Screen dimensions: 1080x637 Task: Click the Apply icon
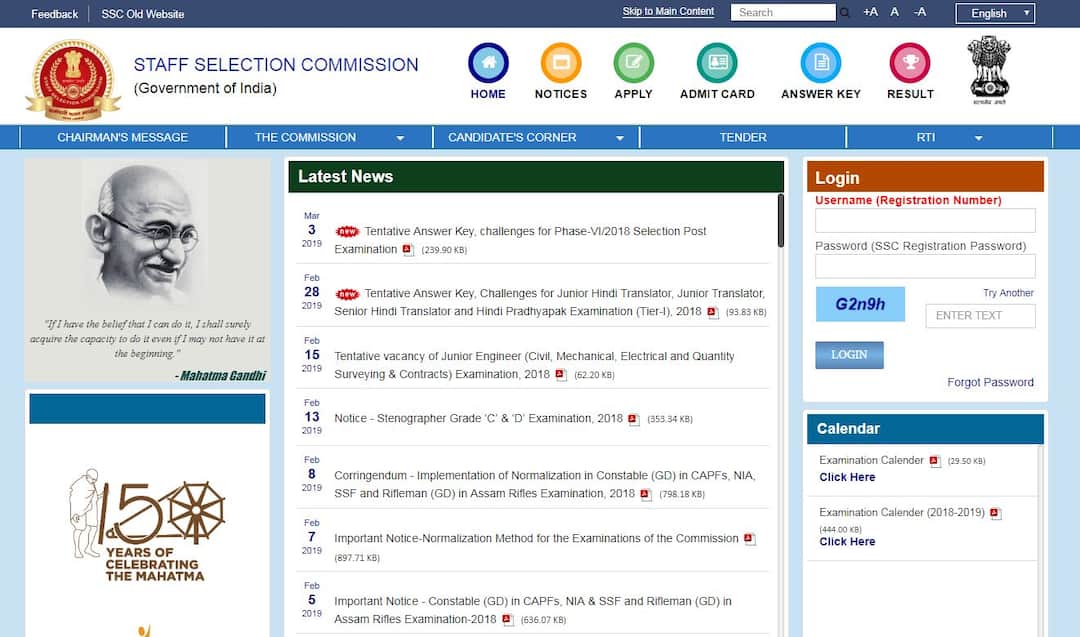[x=633, y=63]
